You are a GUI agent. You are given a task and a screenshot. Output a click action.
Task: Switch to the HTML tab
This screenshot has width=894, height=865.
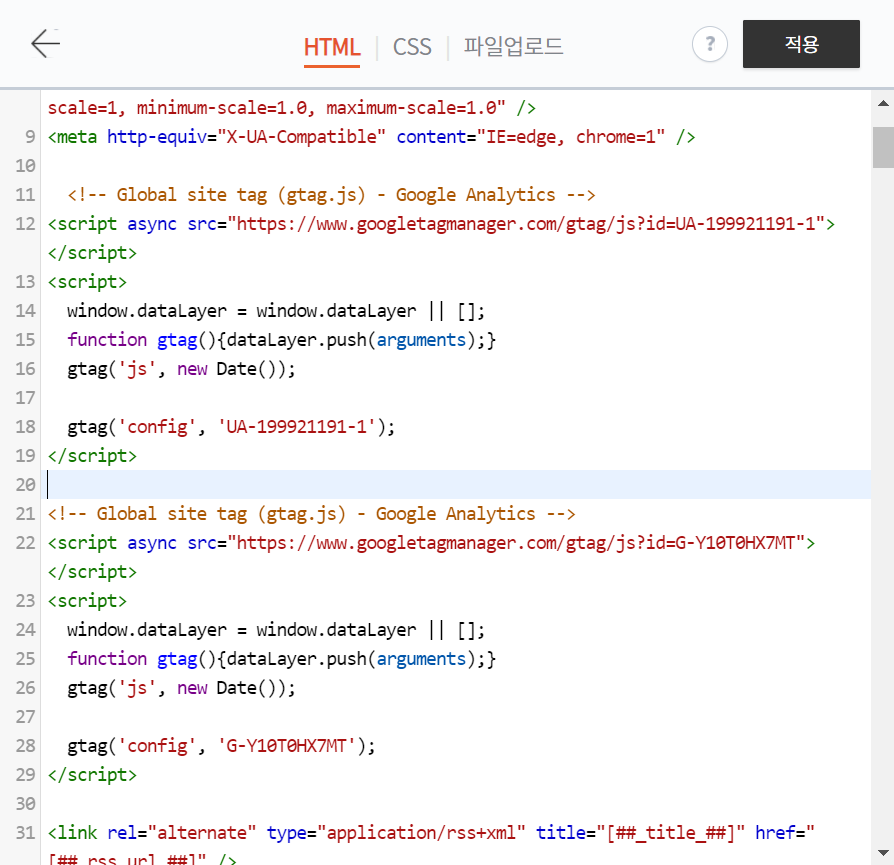coord(332,47)
